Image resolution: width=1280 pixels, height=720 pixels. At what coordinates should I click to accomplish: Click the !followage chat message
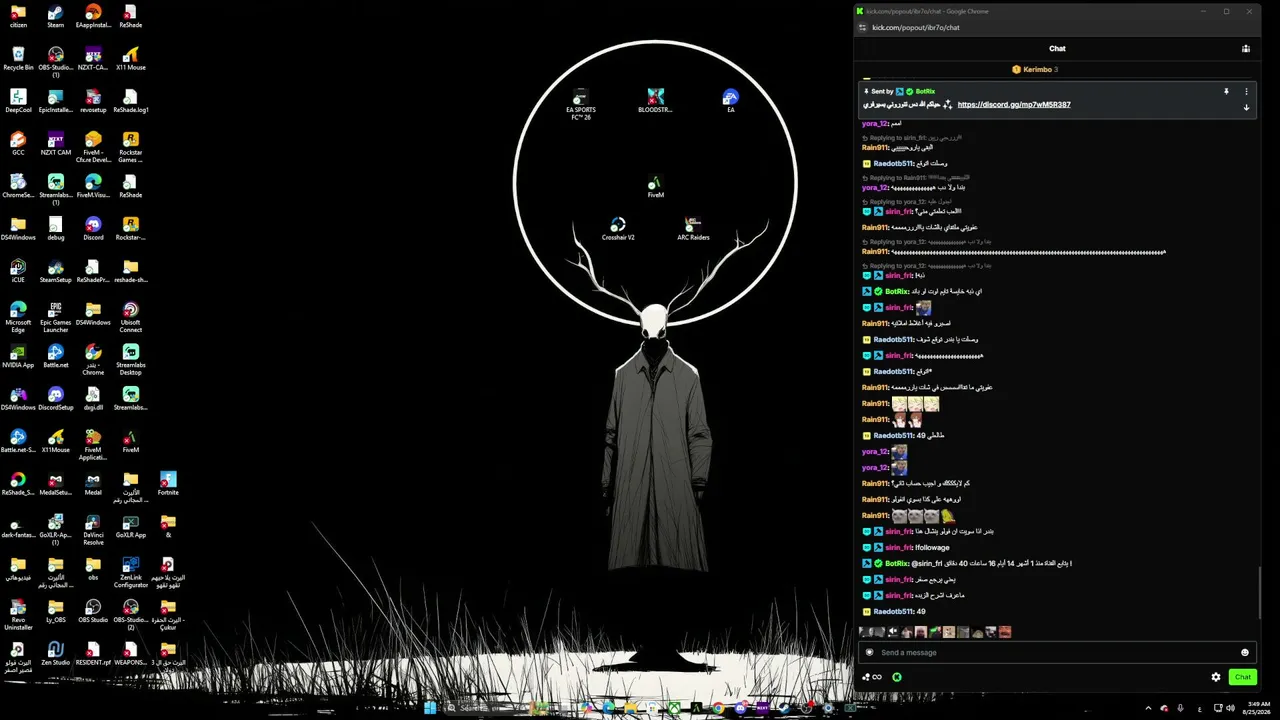(931, 547)
